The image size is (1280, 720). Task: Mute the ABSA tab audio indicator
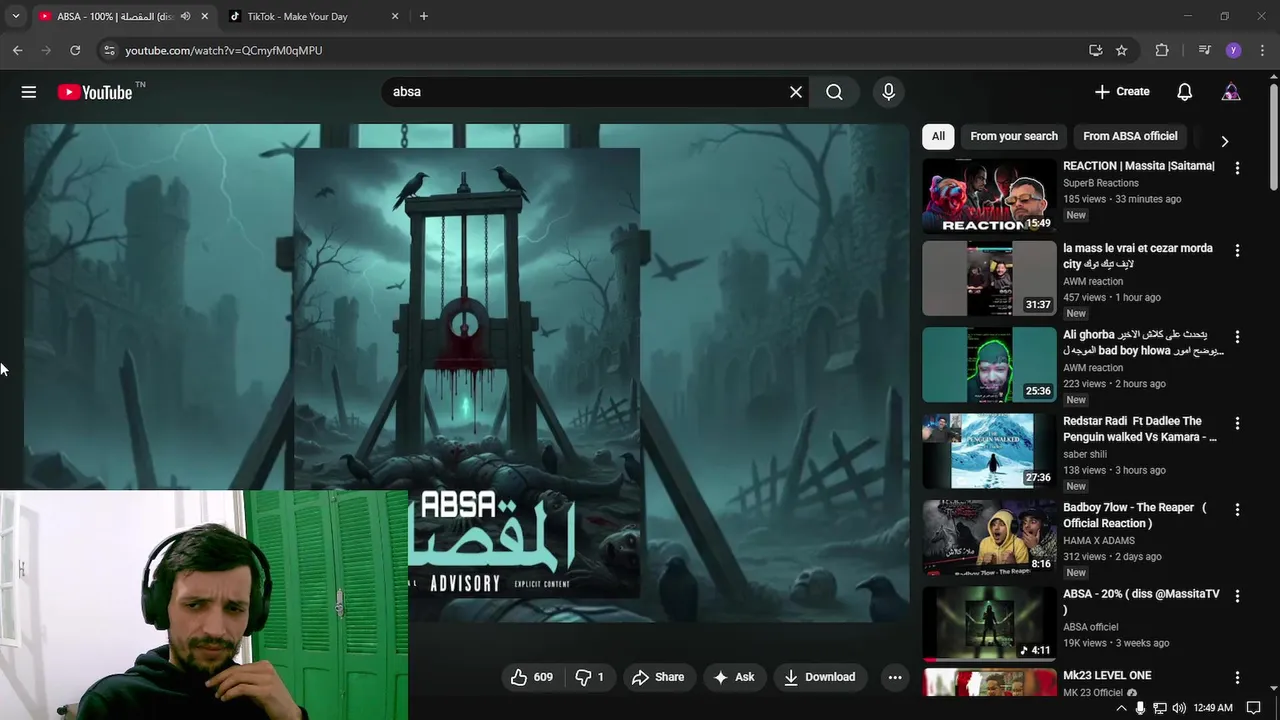click(185, 16)
